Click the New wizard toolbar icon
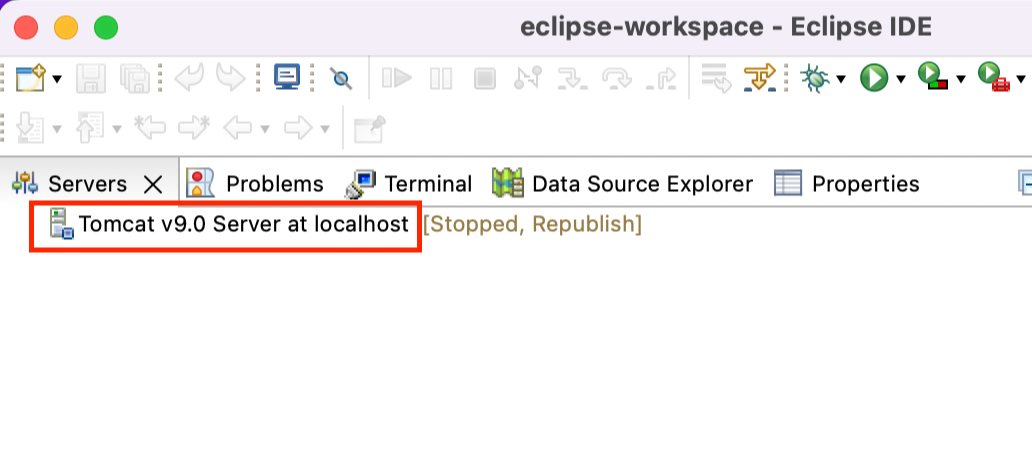Image resolution: width=1032 pixels, height=476 pixels. [30, 78]
